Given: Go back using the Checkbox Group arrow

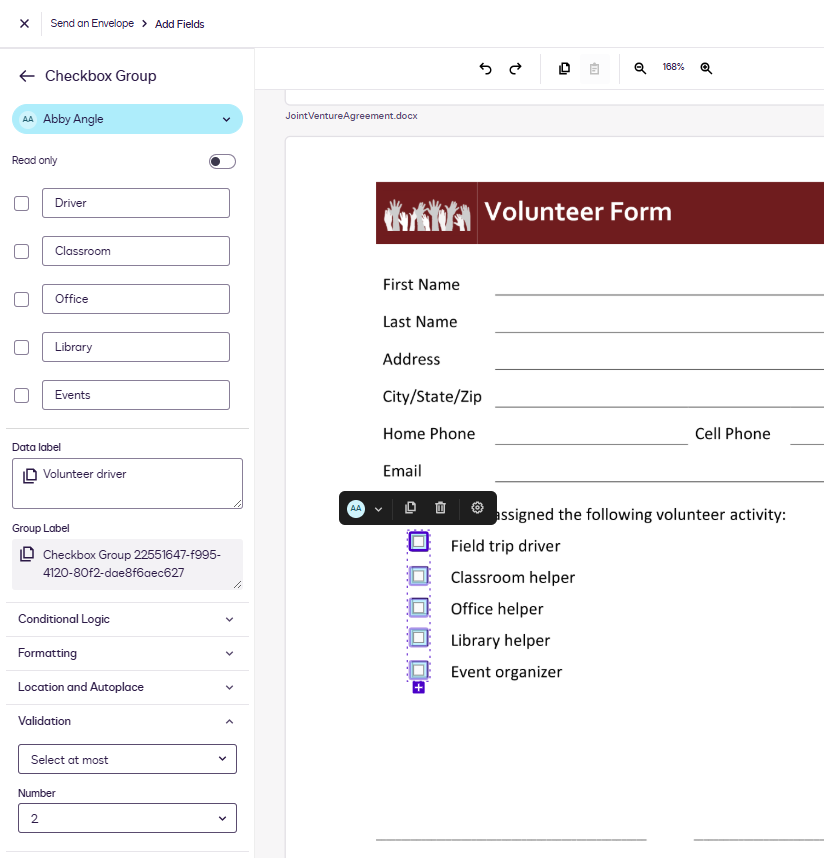Looking at the screenshot, I should pyautogui.click(x=27, y=76).
